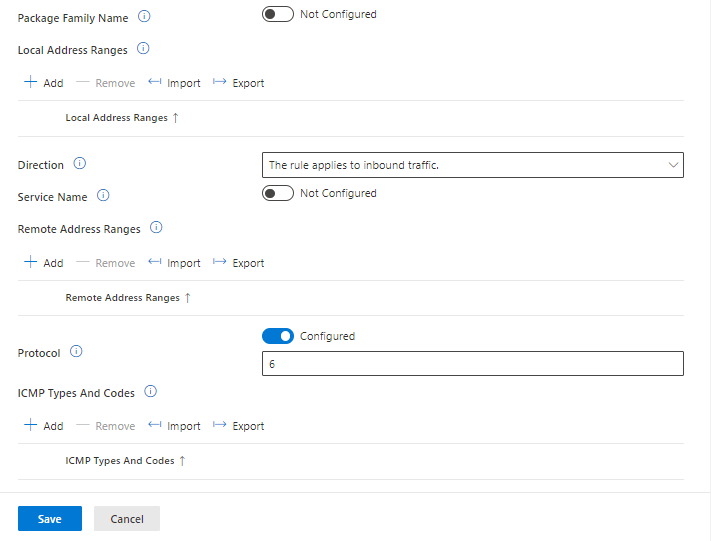The height and width of the screenshot is (541, 711).
Task: Click the Protocol value input field
Action: click(x=472, y=364)
